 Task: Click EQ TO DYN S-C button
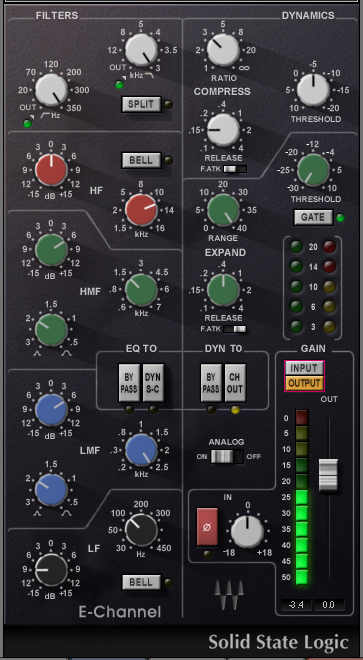pos(153,383)
